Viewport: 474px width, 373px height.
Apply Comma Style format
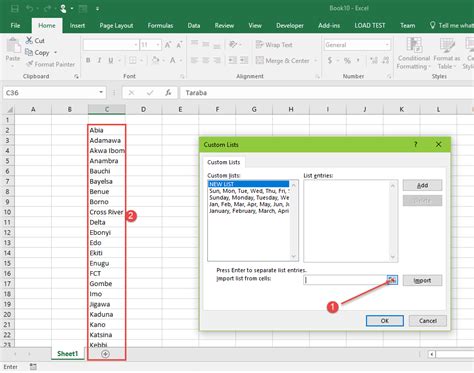359,60
